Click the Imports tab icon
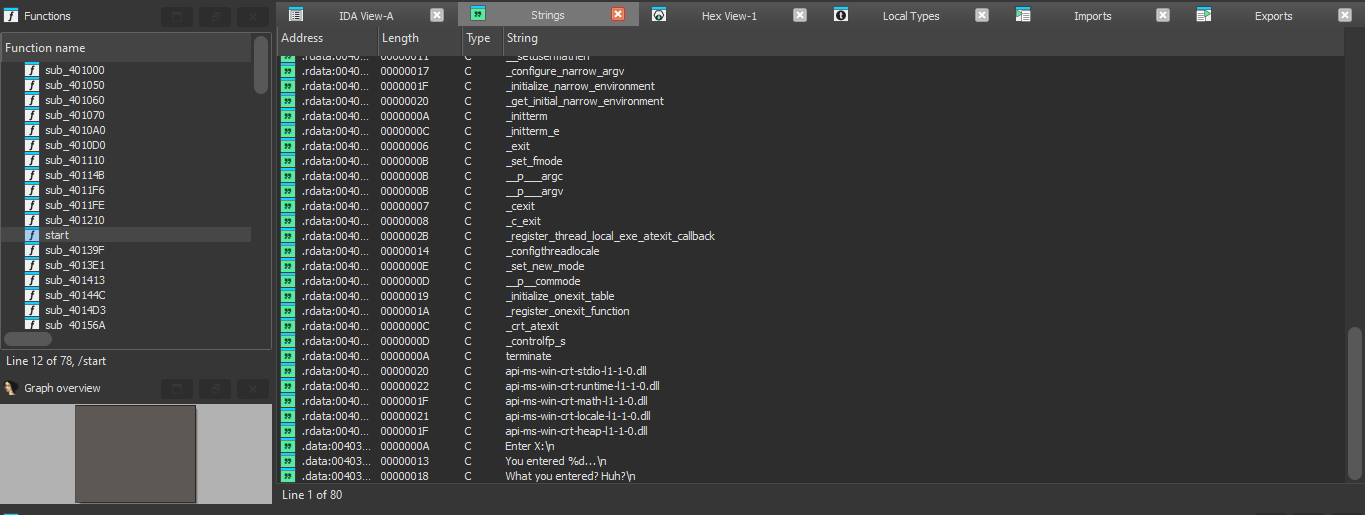1365x515 pixels. click(x=1023, y=15)
